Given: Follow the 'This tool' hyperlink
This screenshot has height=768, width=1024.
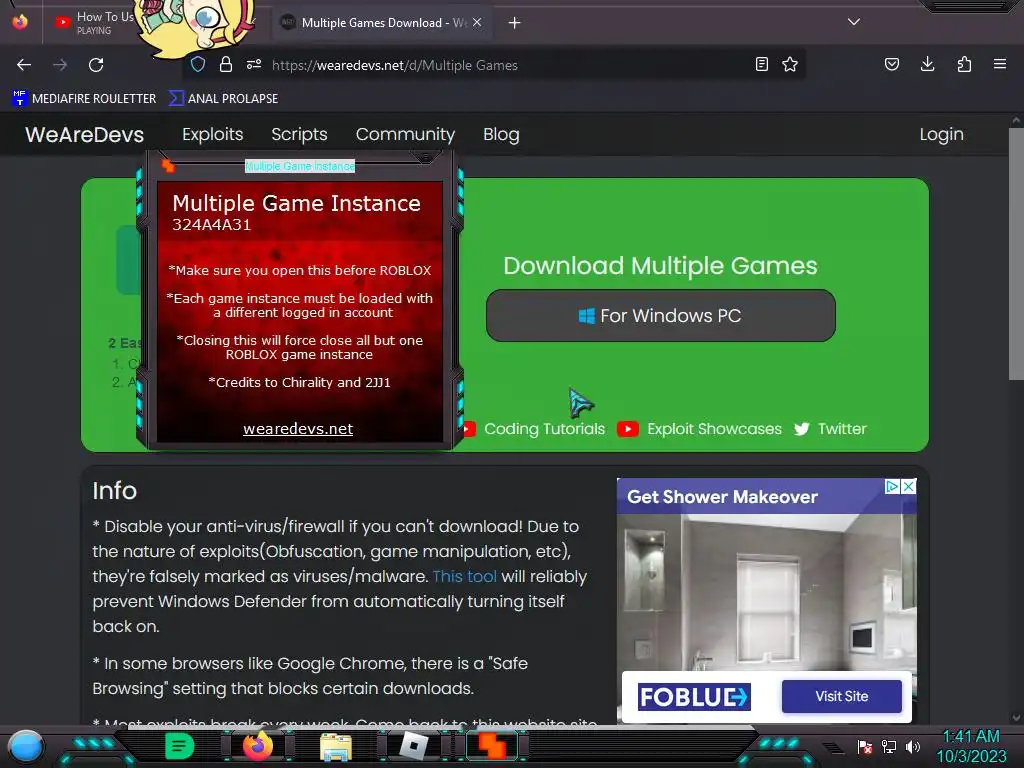Looking at the screenshot, I should point(464,577).
